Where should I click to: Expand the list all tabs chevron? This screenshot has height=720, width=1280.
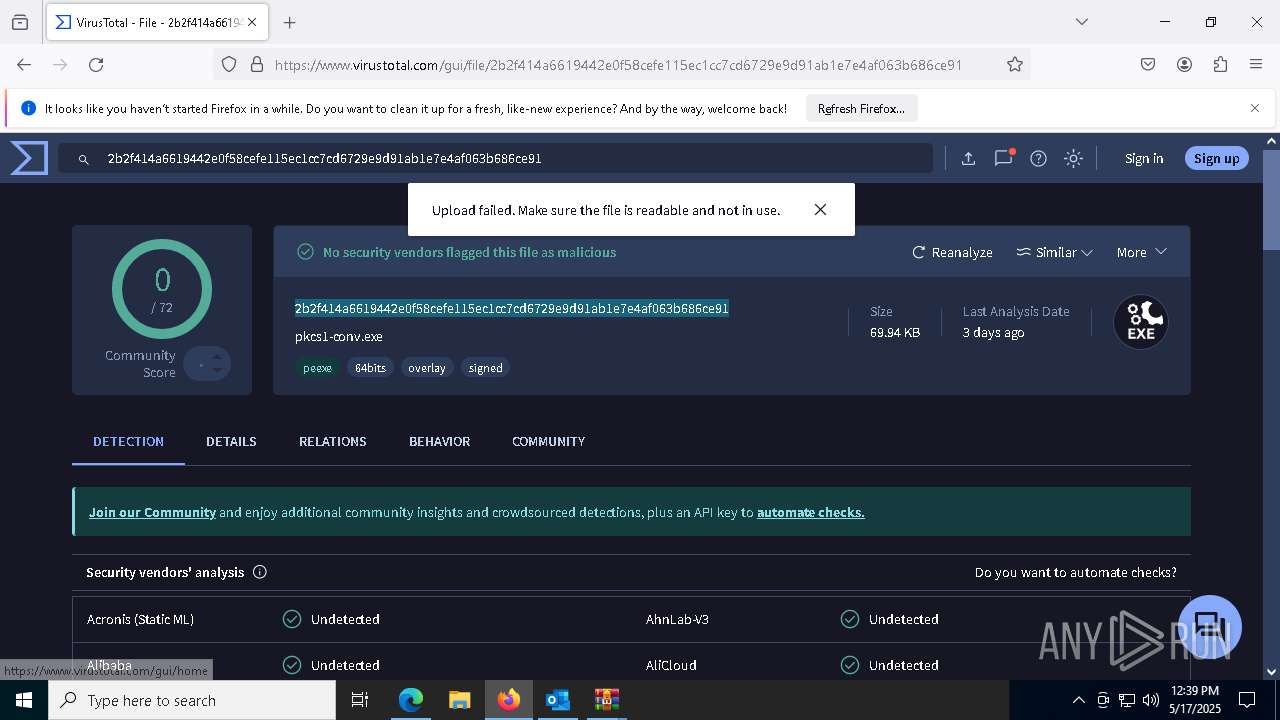pyautogui.click(x=1081, y=22)
